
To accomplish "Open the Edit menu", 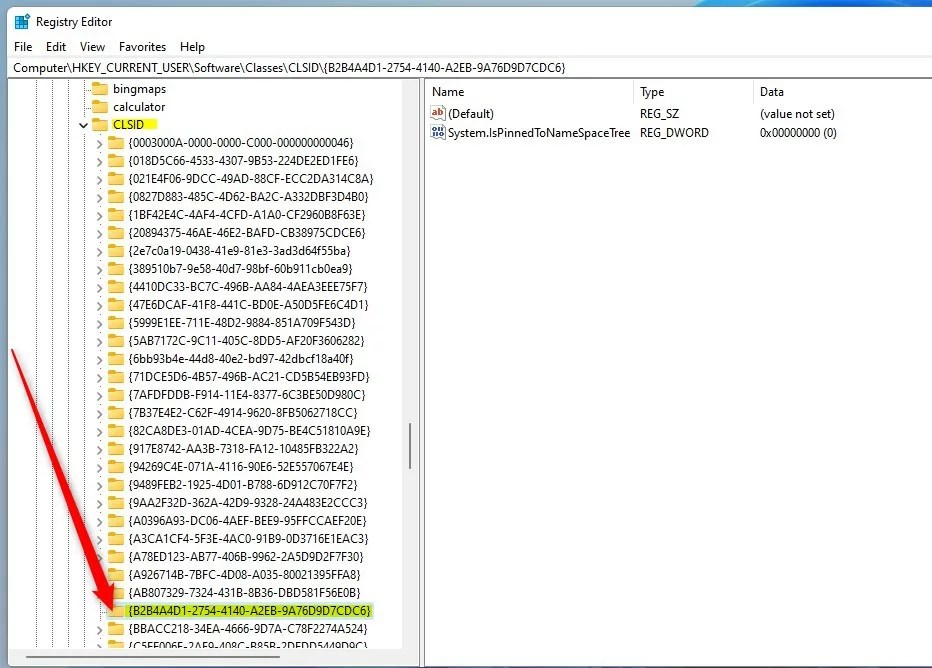I will click(x=55, y=46).
